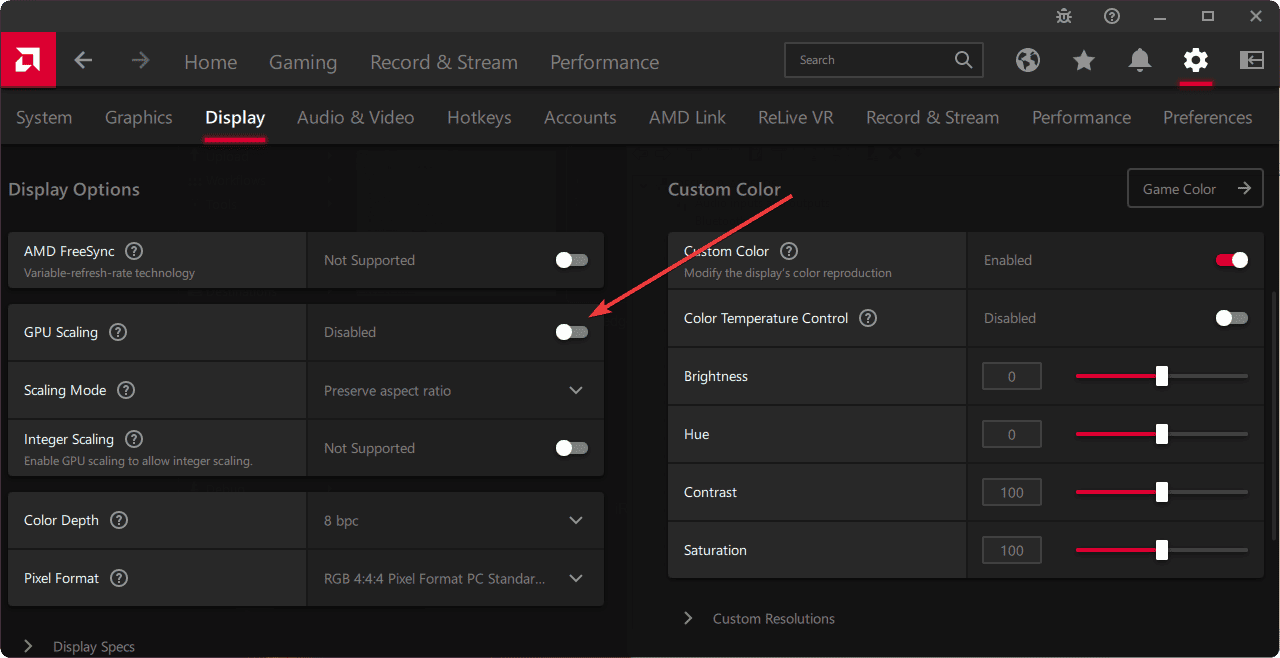Click the globe language icon
This screenshot has width=1280, height=658.
(1028, 60)
